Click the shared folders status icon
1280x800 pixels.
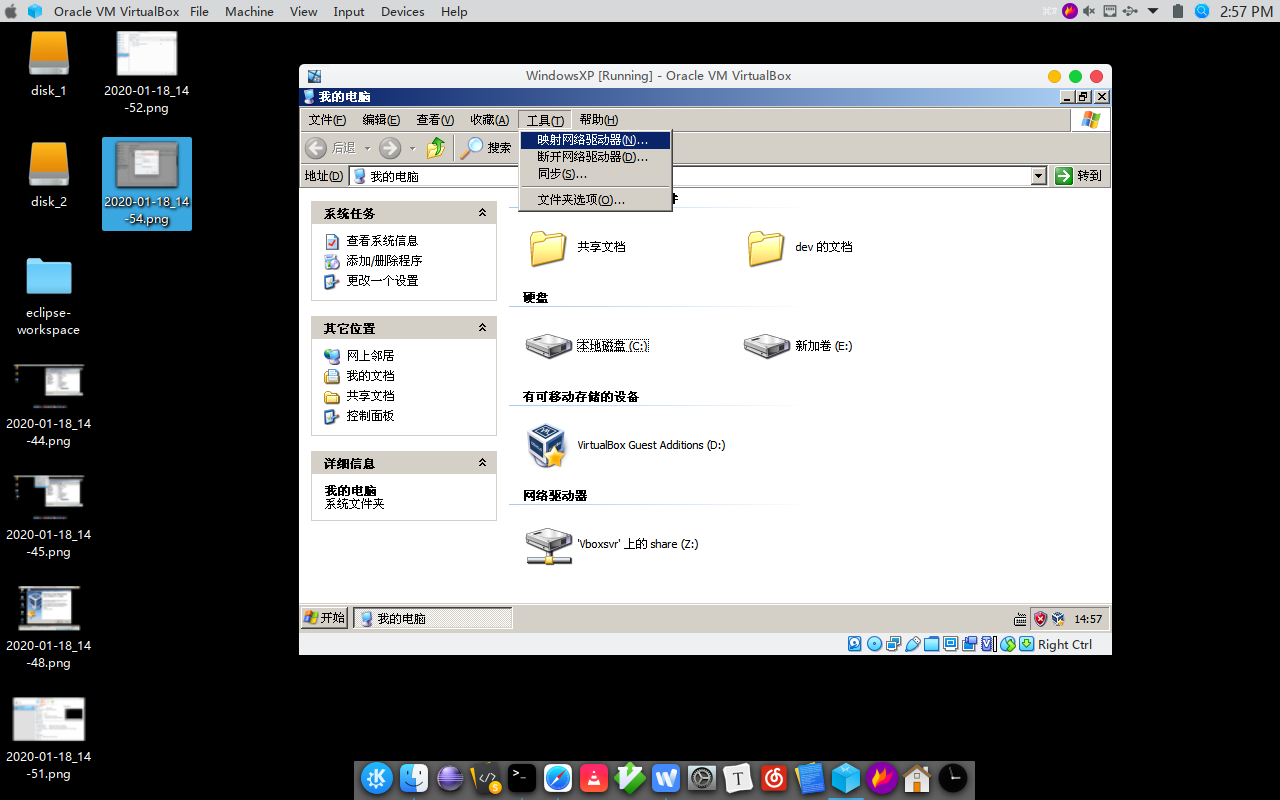(x=931, y=644)
